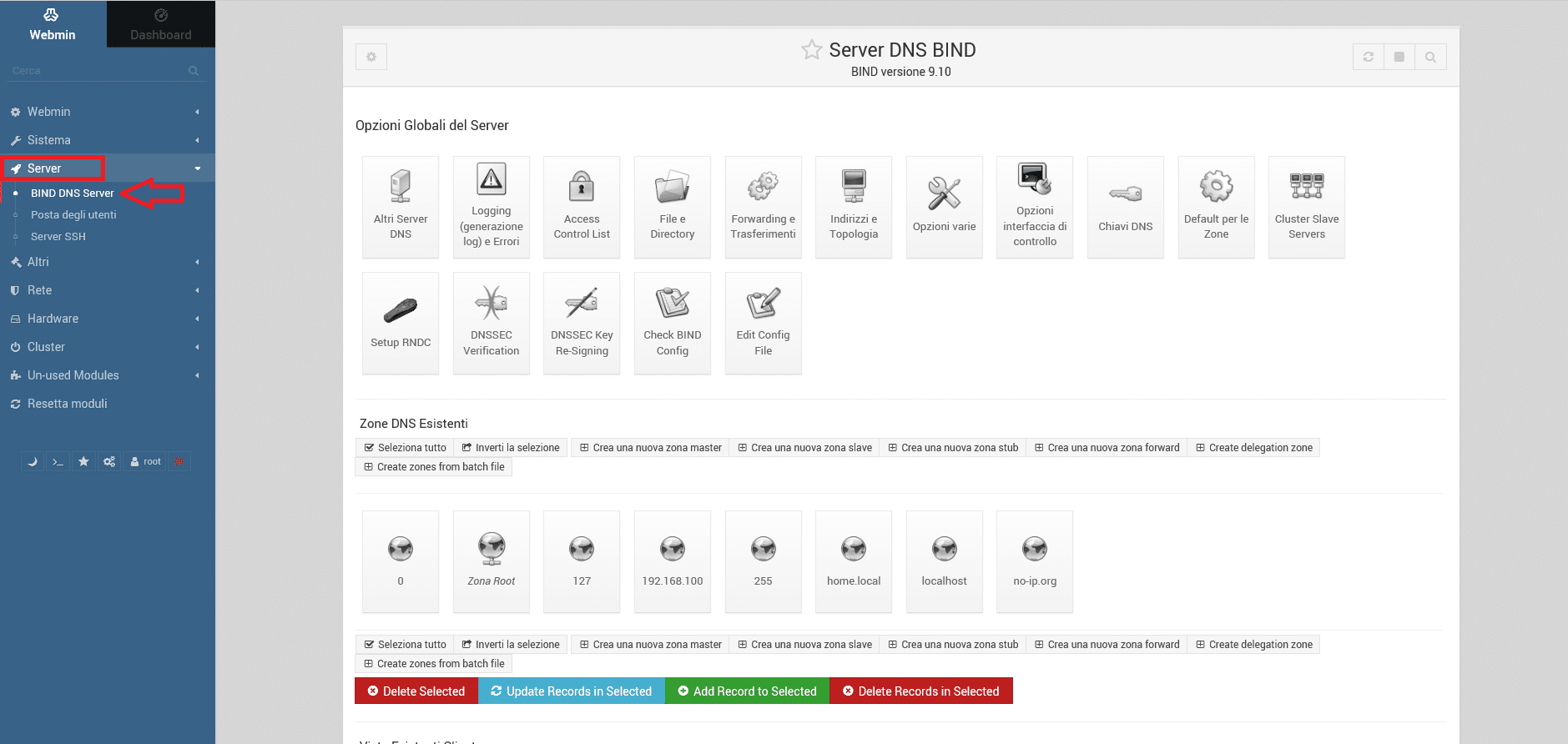Open Logging e Errori settings
The height and width of the screenshot is (744, 1568).
tap(492, 207)
